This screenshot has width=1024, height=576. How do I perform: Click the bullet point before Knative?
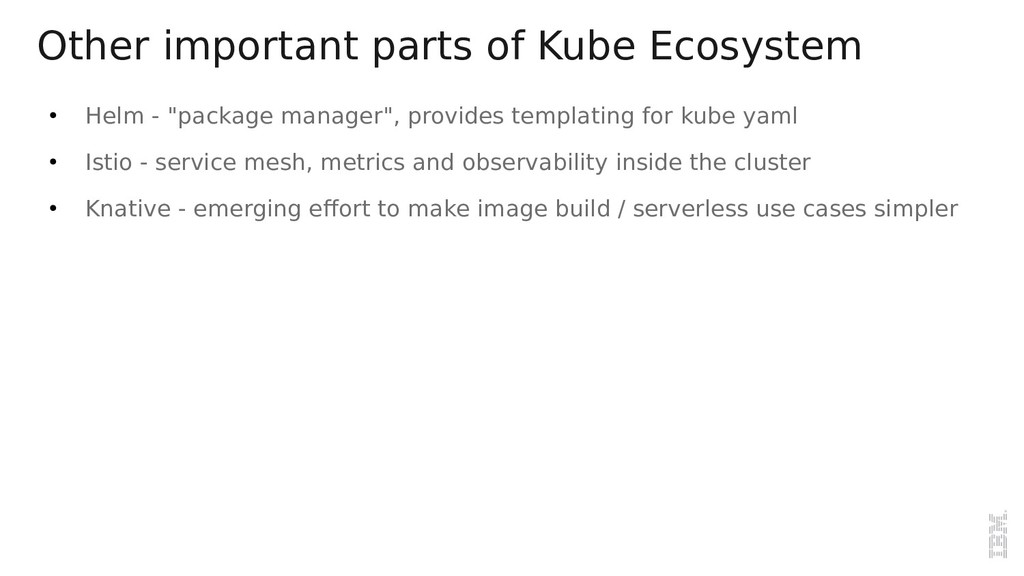point(53,208)
